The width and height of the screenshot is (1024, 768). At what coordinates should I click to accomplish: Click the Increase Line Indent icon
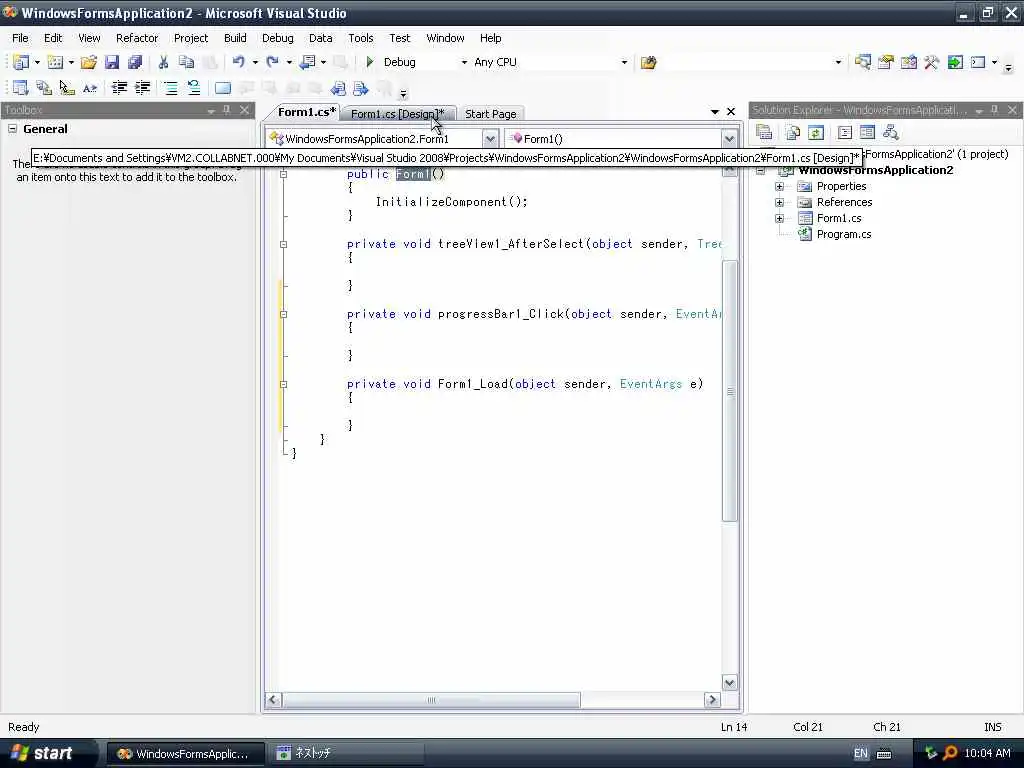(x=142, y=88)
